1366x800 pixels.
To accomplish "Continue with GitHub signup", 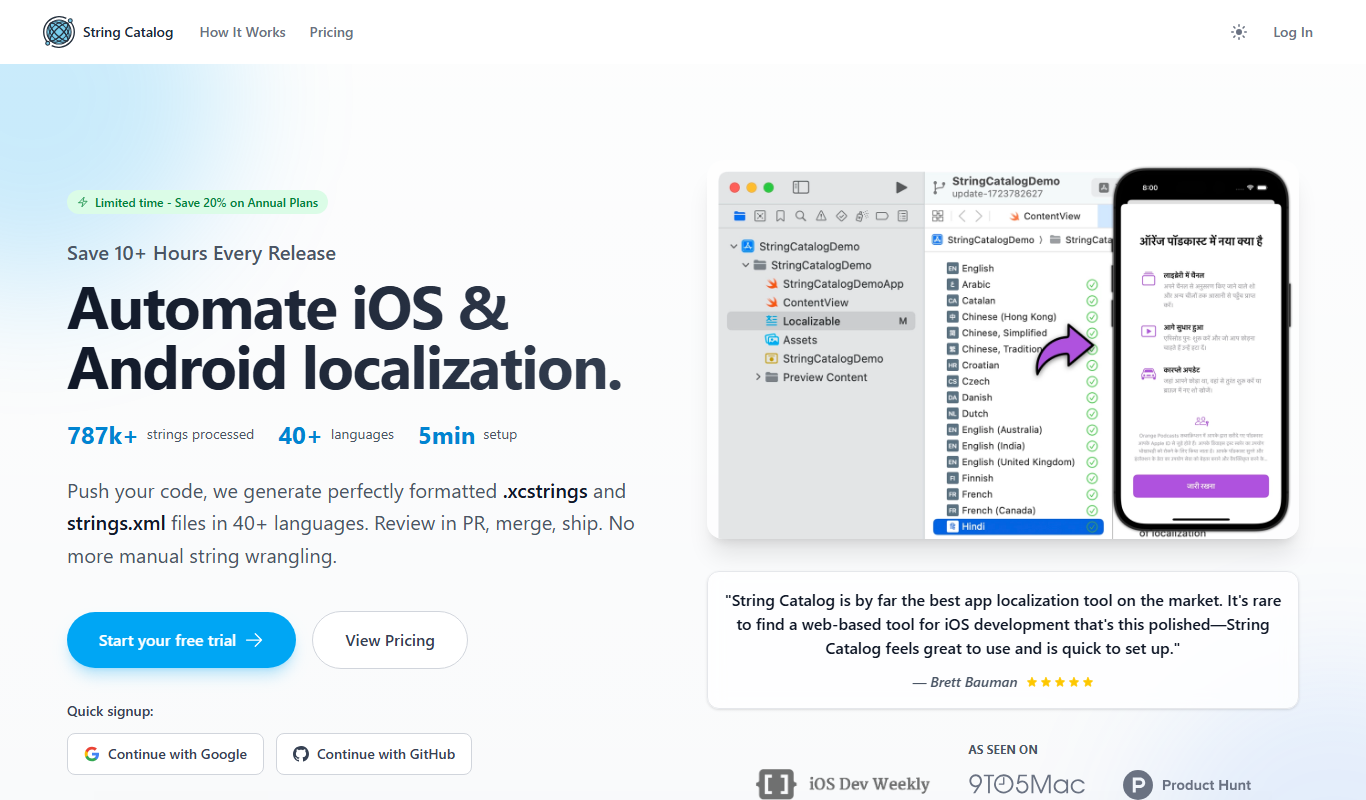I will click(x=374, y=754).
